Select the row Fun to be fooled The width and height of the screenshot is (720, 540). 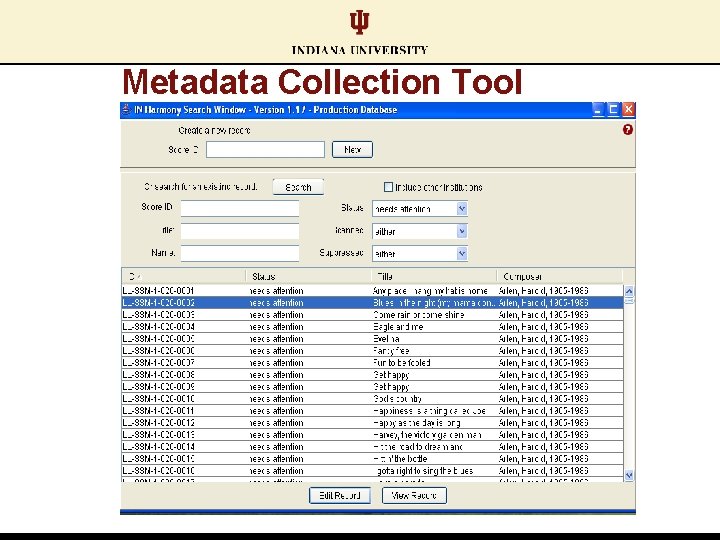tap(372, 362)
